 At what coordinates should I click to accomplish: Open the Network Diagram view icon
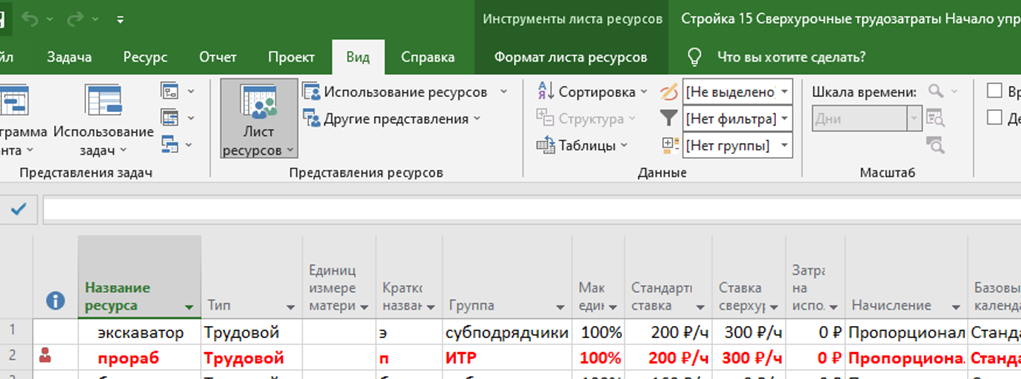170,91
